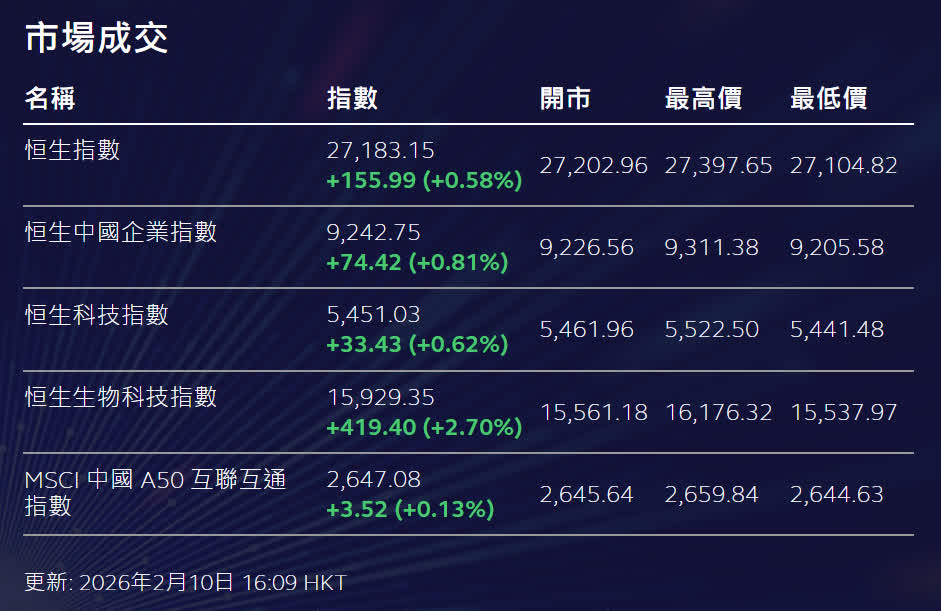Click the high price 16,176.32
This screenshot has width=941, height=611.
coord(718,412)
